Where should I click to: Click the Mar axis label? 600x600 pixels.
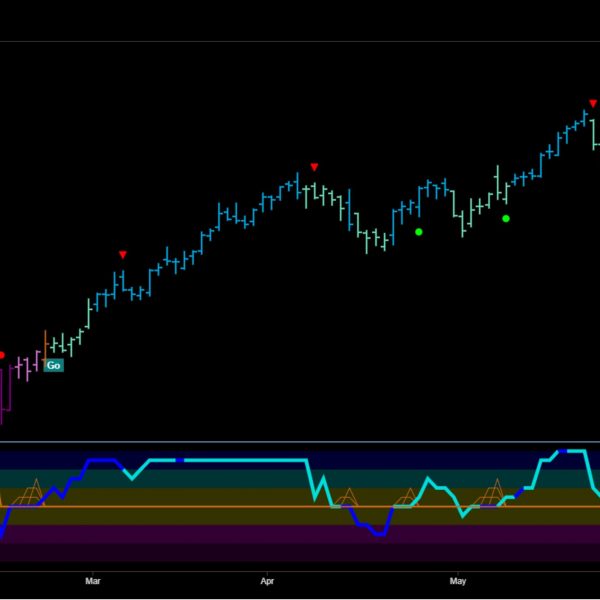pyautogui.click(x=93, y=581)
